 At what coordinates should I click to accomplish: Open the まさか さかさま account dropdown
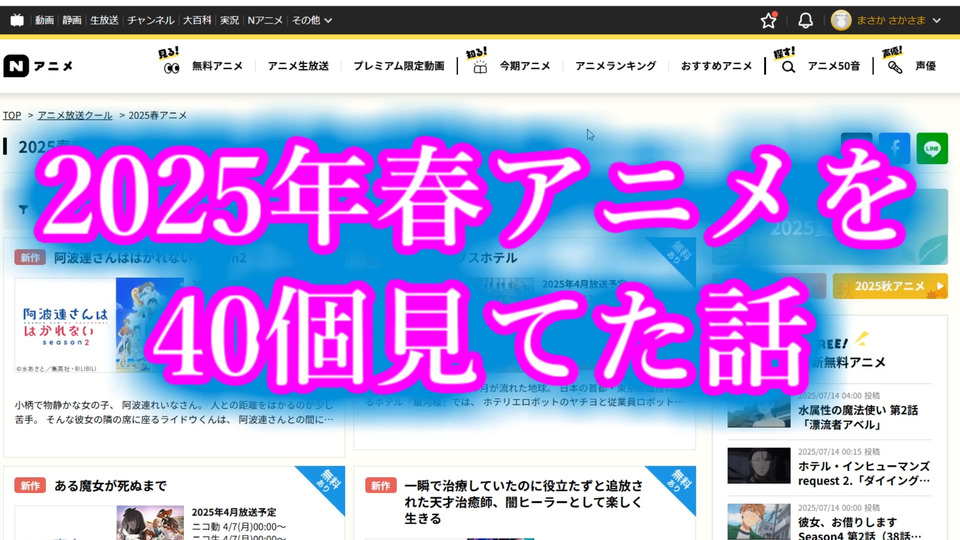(x=898, y=20)
